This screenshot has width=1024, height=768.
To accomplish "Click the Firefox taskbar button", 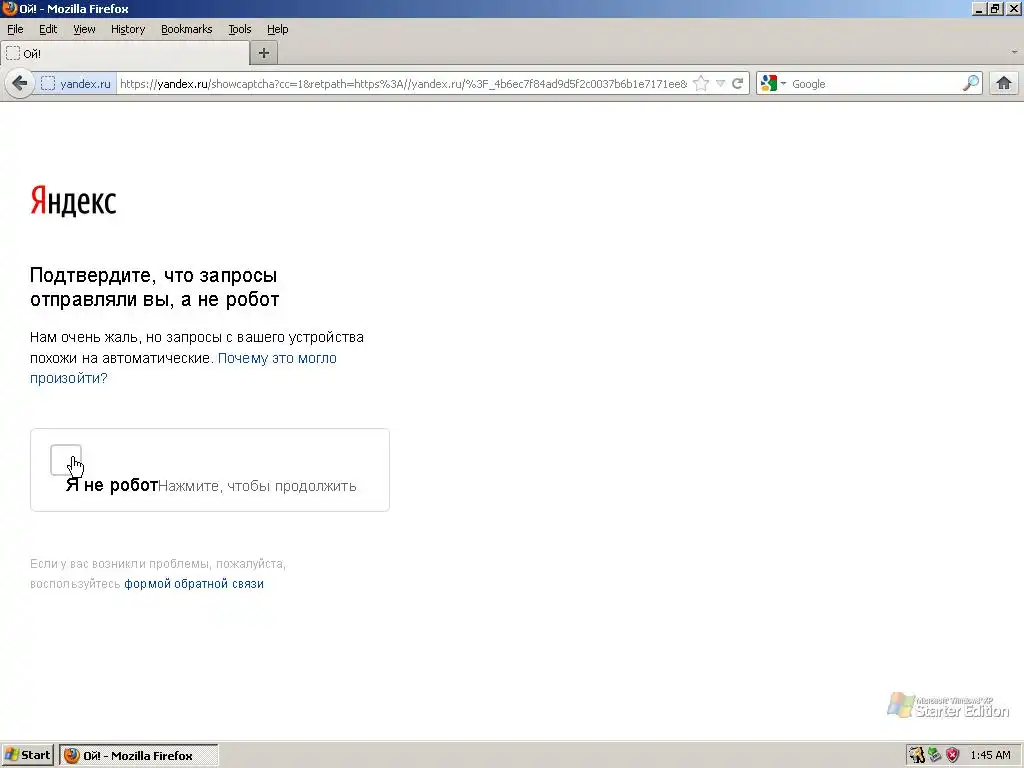I will (139, 756).
